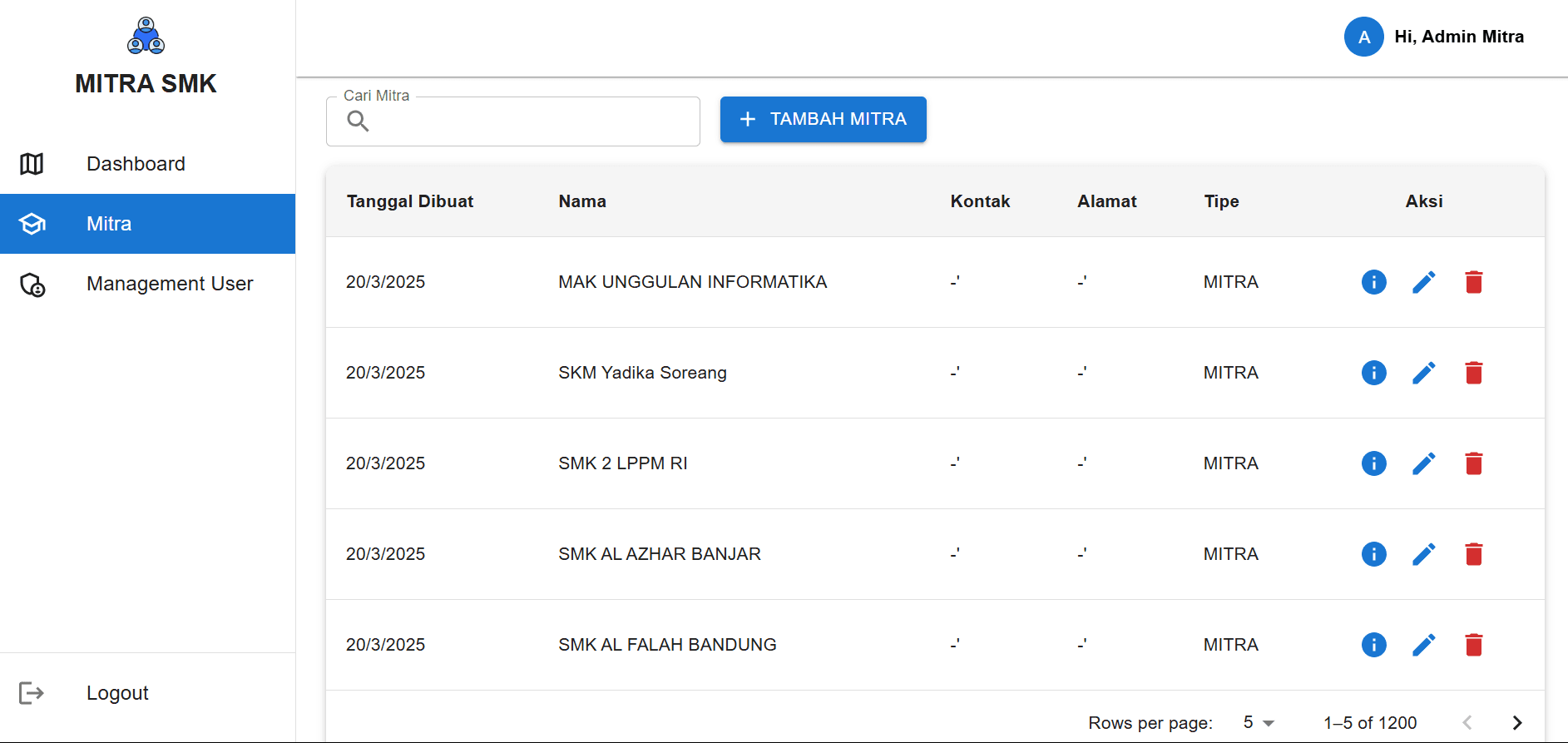Click the Admin Mitra avatar
The height and width of the screenshot is (743, 1568).
click(1363, 37)
